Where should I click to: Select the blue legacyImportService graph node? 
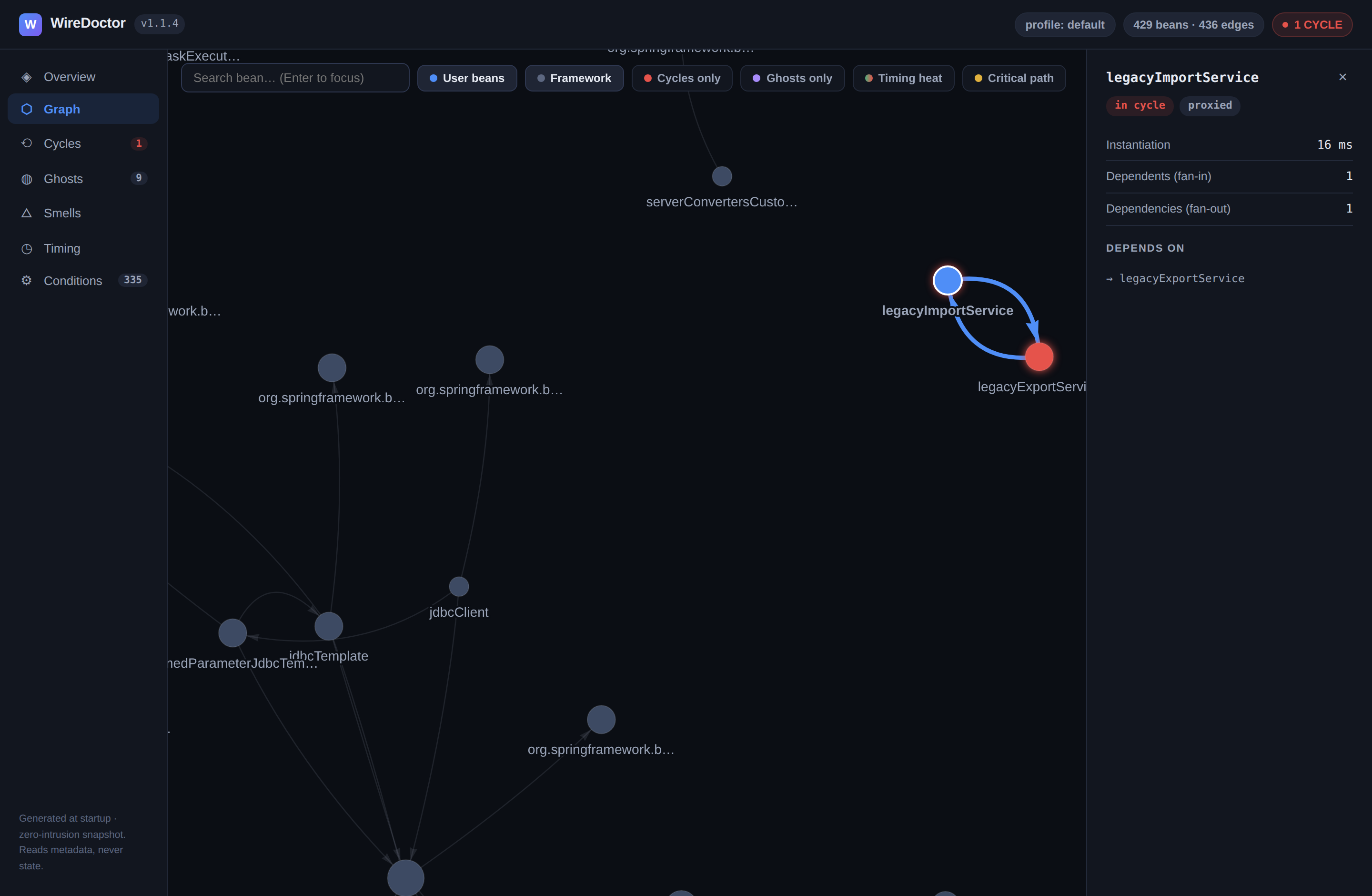coord(948,280)
